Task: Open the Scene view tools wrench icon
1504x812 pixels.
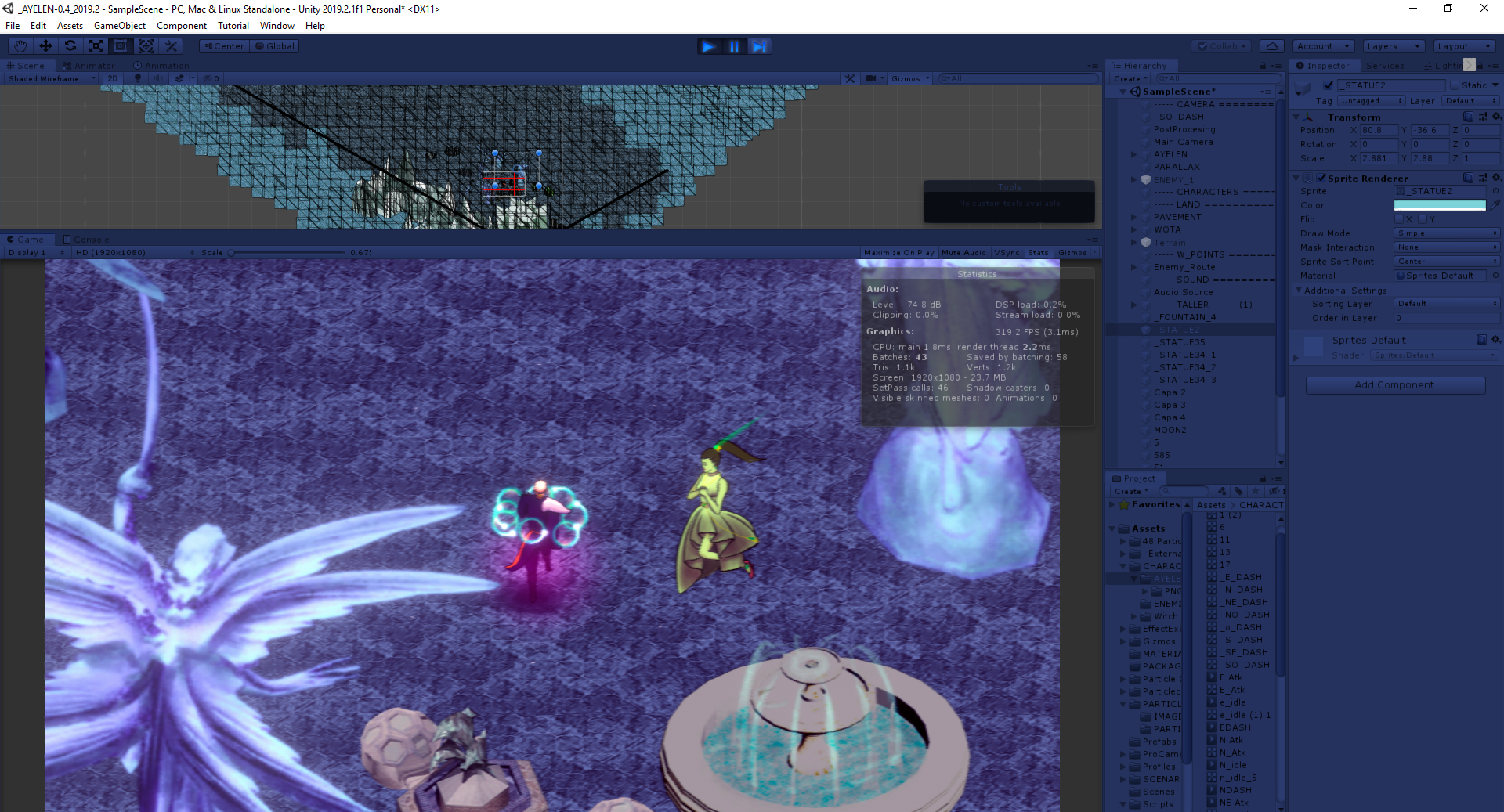Action: coord(850,78)
